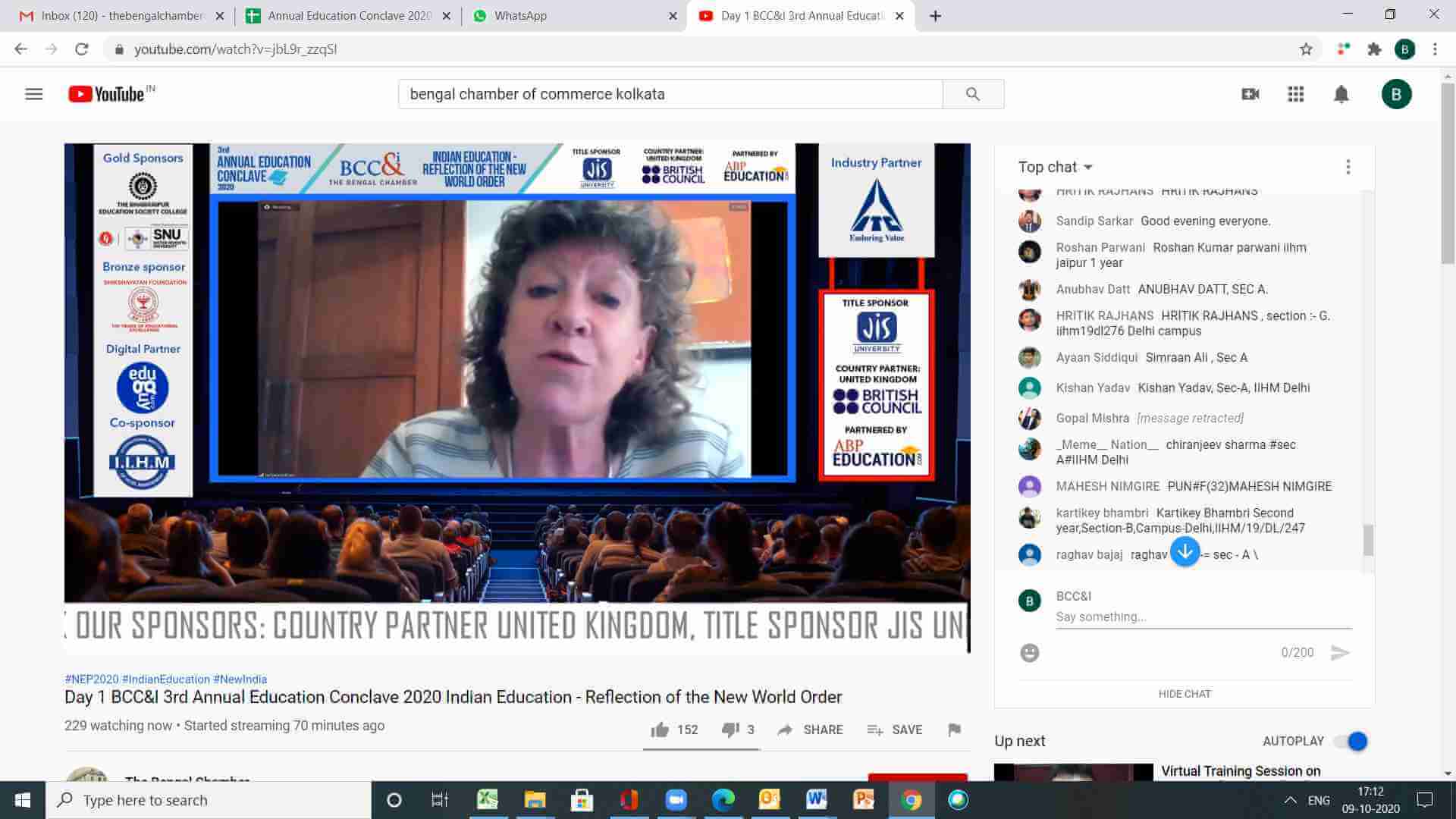Expand the Top chat dropdown
The height and width of the screenshot is (819, 1456).
(1055, 167)
